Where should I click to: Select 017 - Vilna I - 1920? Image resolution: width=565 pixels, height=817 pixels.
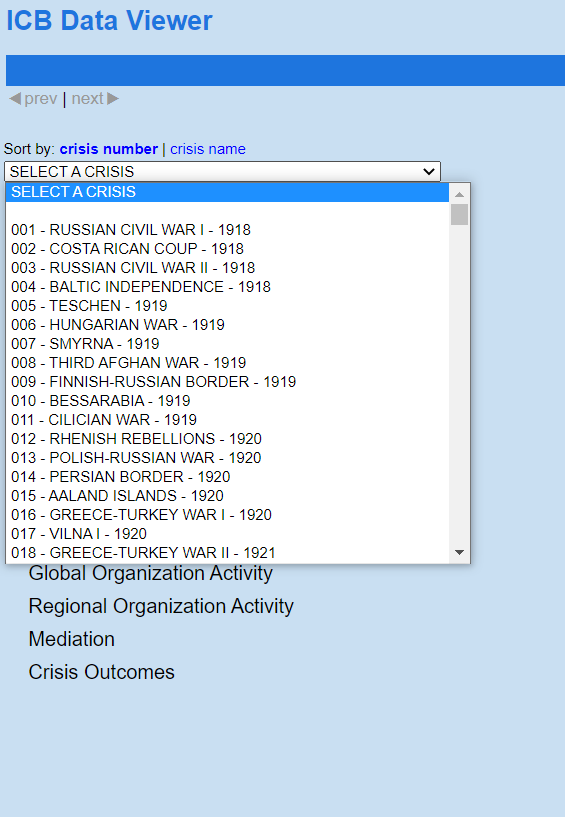227,534
